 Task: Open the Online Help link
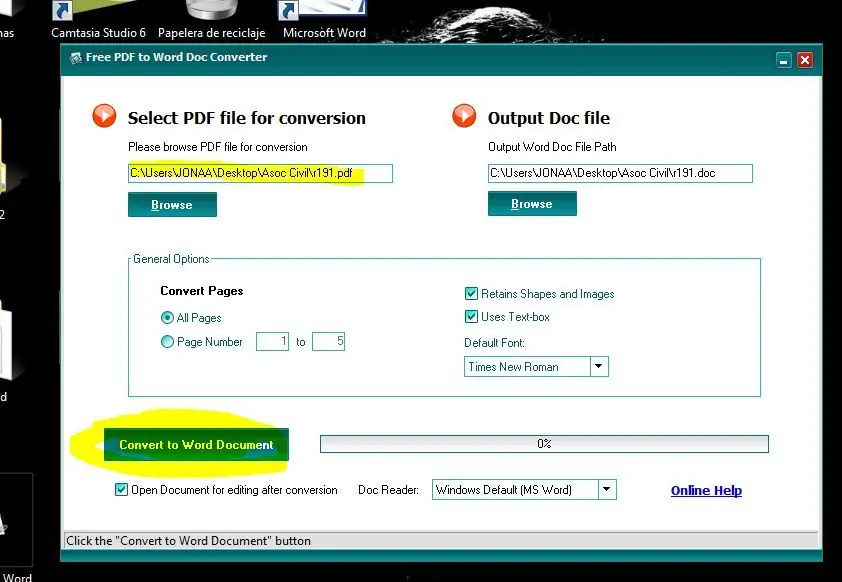[706, 490]
